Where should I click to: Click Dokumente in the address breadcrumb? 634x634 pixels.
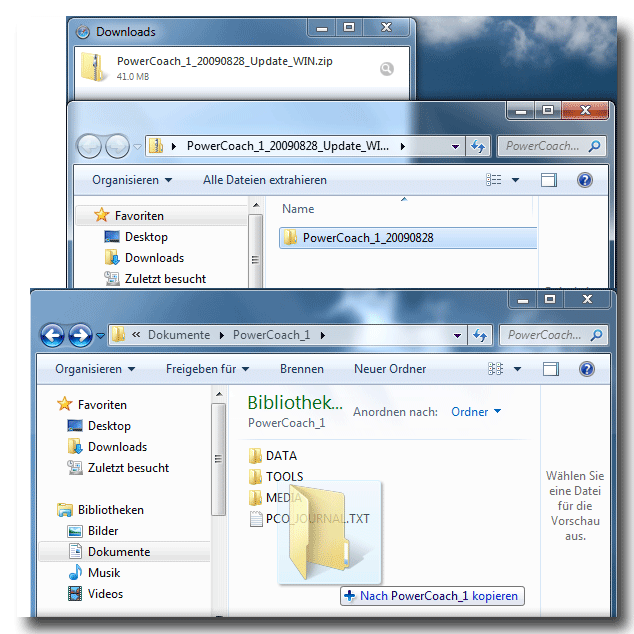click(x=179, y=335)
